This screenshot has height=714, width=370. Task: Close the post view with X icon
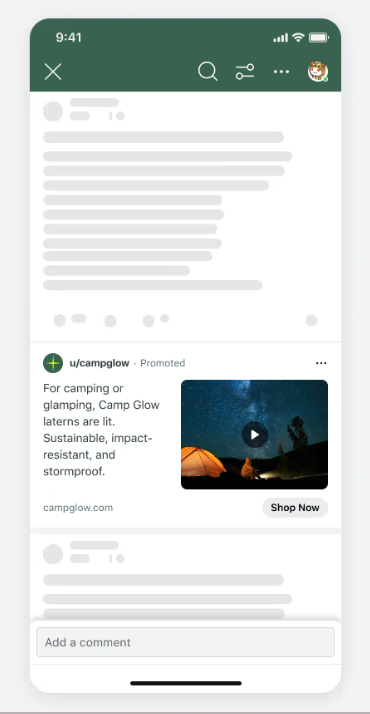pyautogui.click(x=53, y=72)
